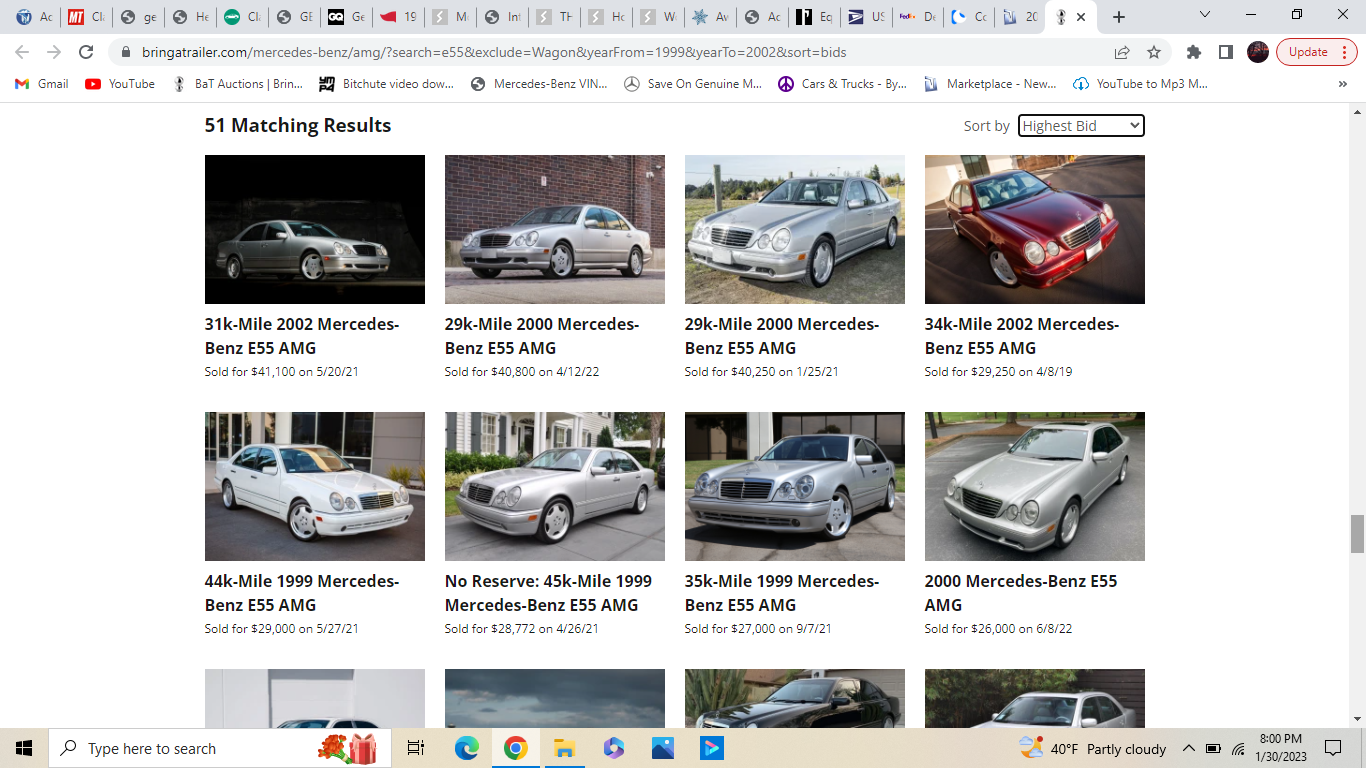1366x768 pixels.
Task: Open the Cars & Trucks bookmark
Action: [842, 84]
